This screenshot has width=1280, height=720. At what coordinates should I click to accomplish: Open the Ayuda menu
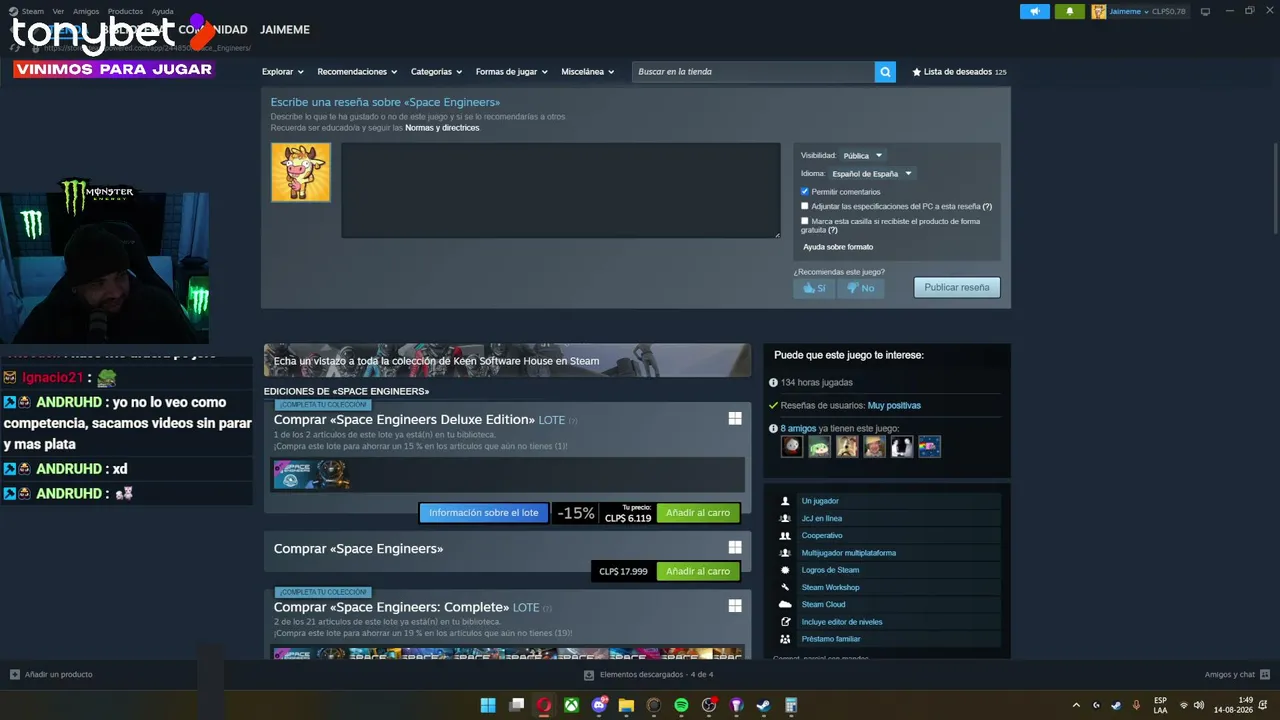tap(162, 11)
